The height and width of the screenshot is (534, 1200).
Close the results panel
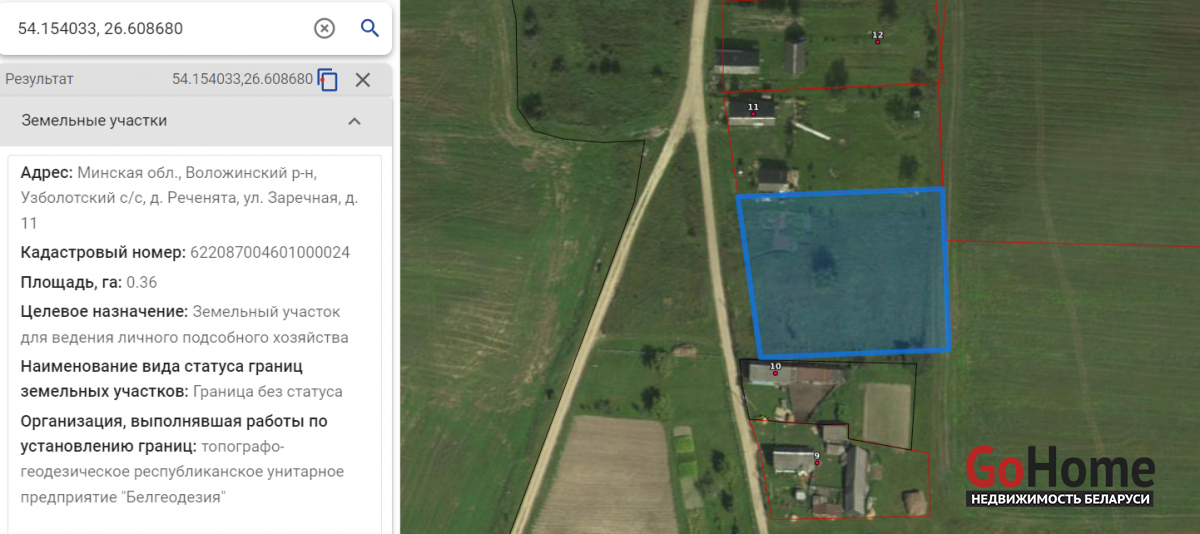(x=363, y=80)
